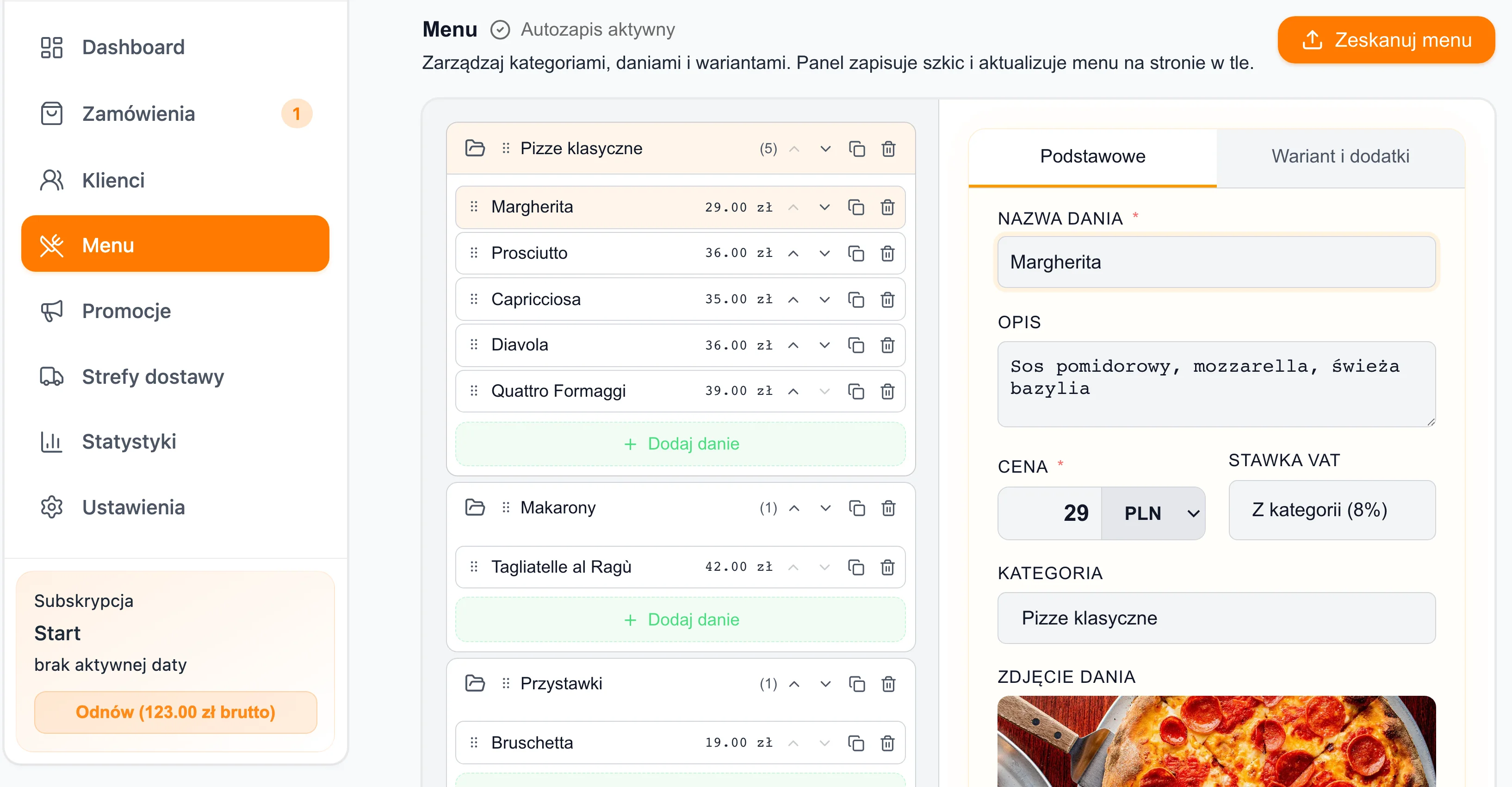
Task: Move Margherita down in the list
Action: pos(824,207)
